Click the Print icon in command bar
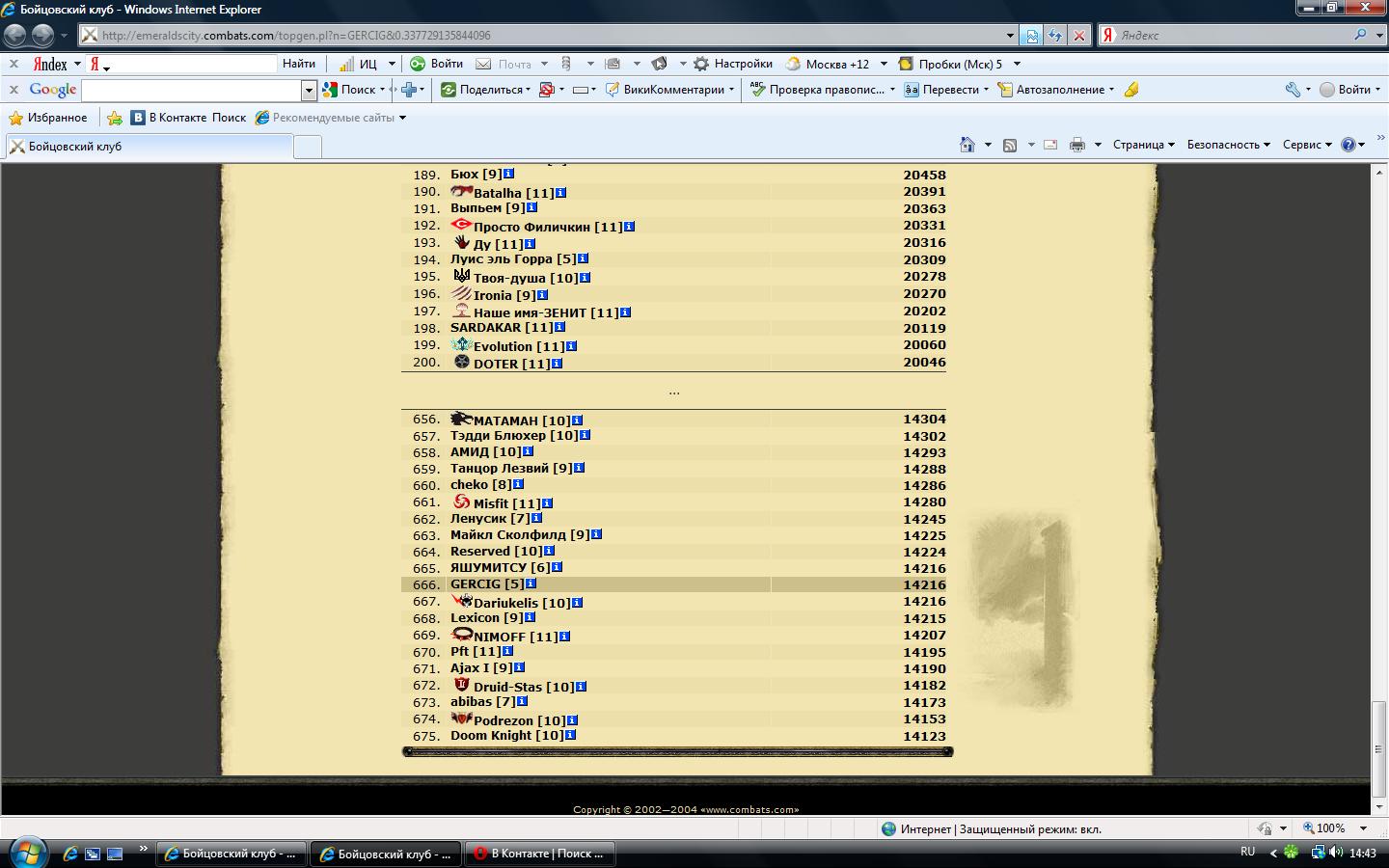This screenshot has width=1389, height=868. click(x=1077, y=145)
